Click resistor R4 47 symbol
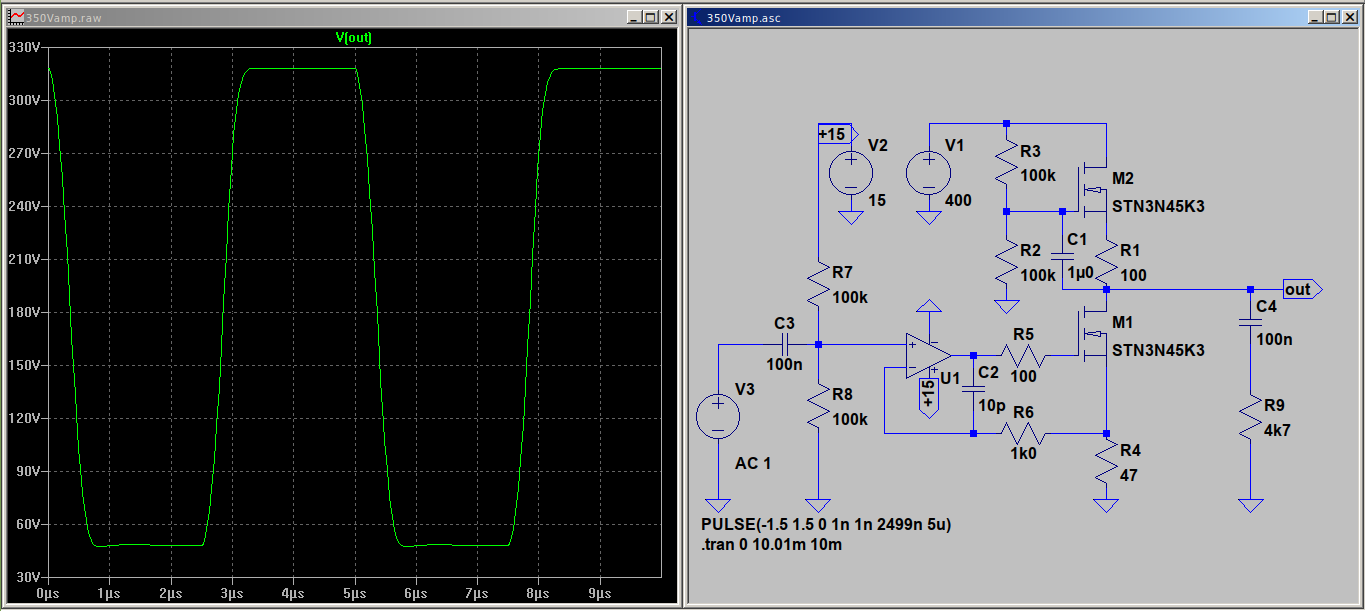The width and height of the screenshot is (1365, 611). [x=1106, y=464]
